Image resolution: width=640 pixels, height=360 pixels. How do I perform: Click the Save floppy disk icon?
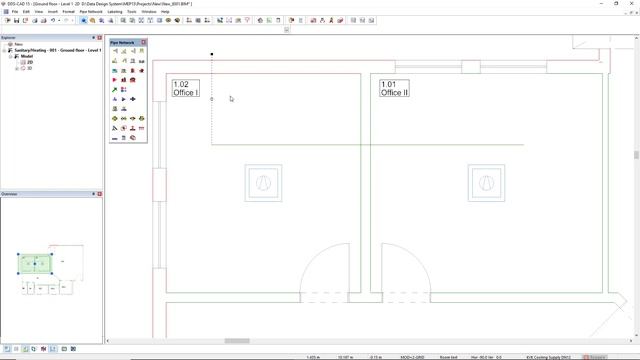16,20
